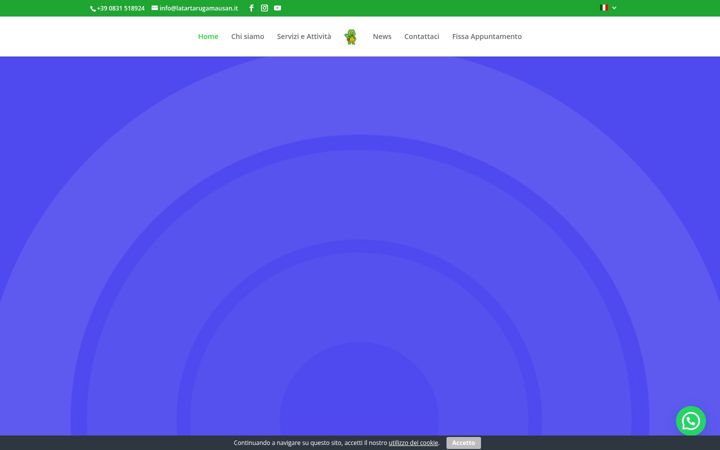720x450 pixels.
Task: Open the Instagram profile icon
Action: click(x=264, y=8)
